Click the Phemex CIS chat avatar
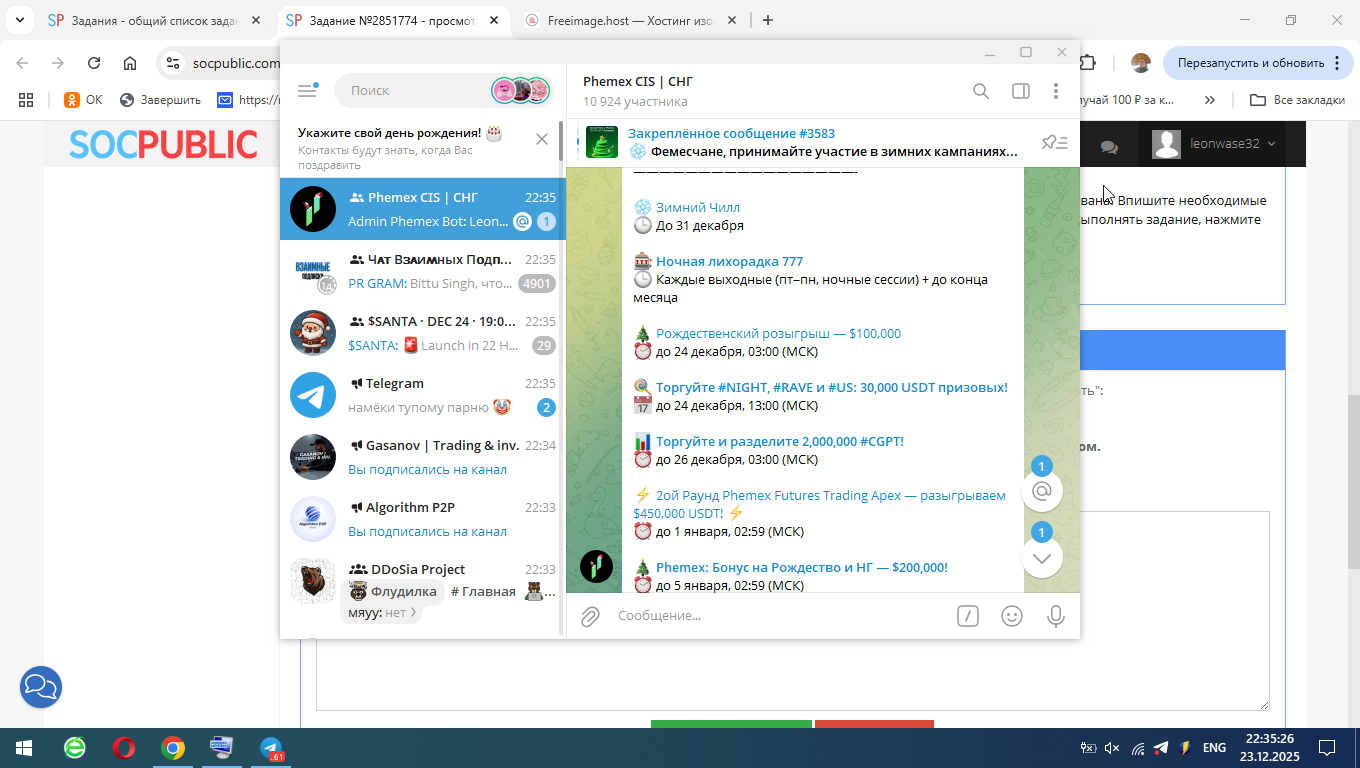1360x768 pixels. (313, 209)
